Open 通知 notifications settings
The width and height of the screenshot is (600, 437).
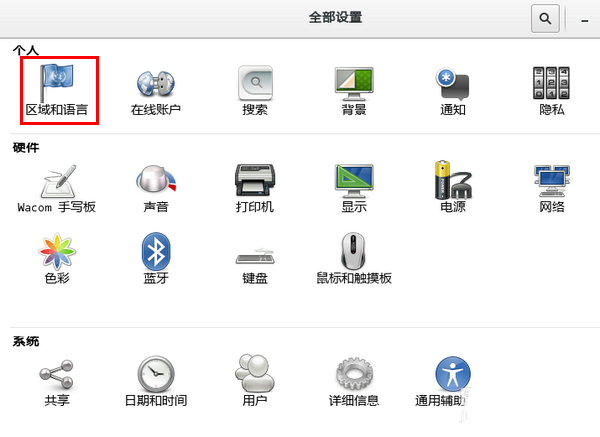click(453, 92)
